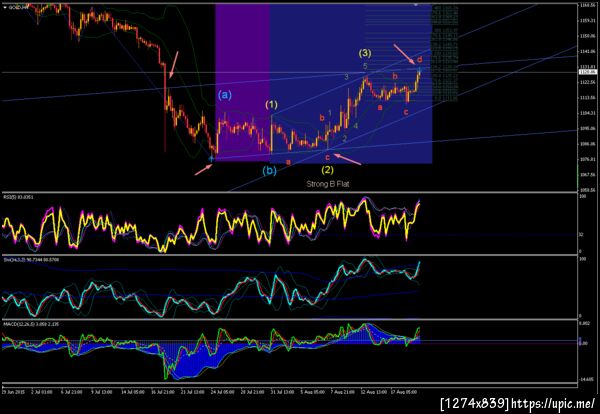
Task: Select the red d wave label
Action: pos(419,59)
